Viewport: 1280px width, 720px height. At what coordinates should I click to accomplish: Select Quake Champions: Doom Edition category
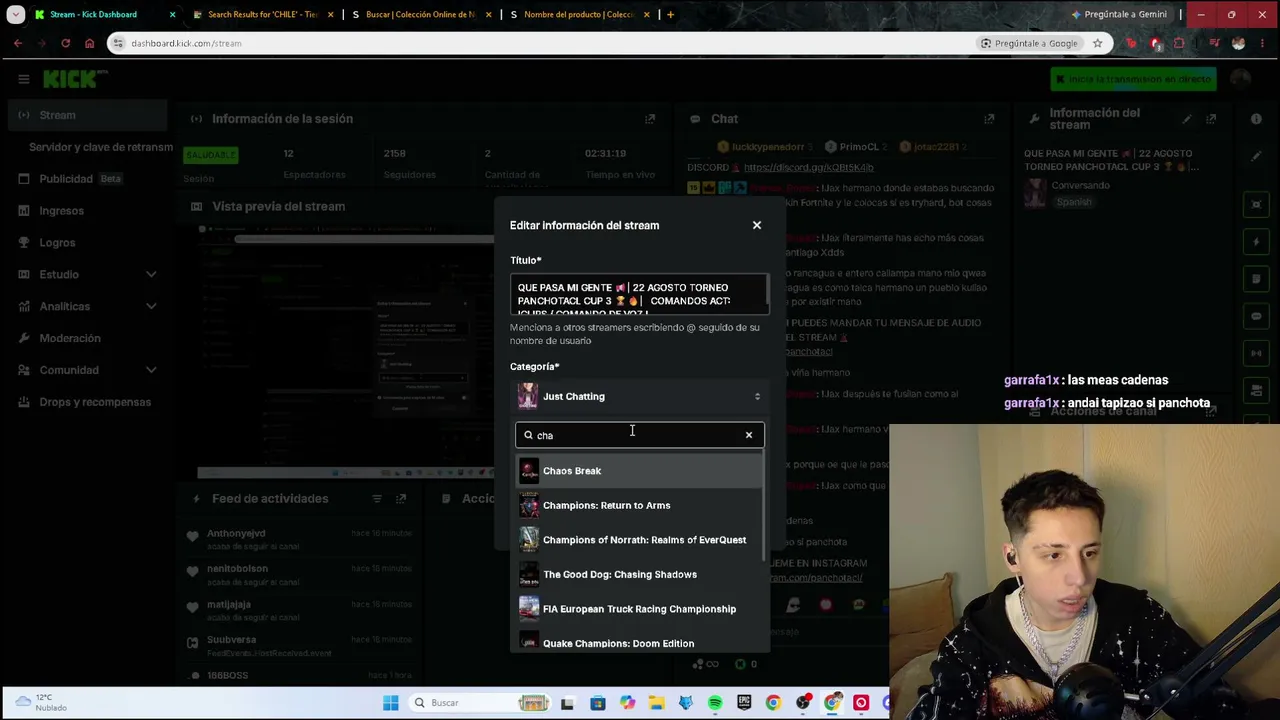pyautogui.click(x=640, y=643)
